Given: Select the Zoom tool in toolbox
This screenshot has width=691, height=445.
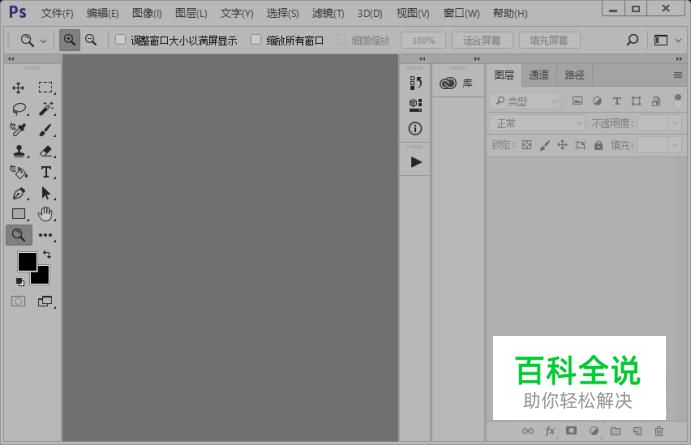Looking at the screenshot, I should point(19,235).
